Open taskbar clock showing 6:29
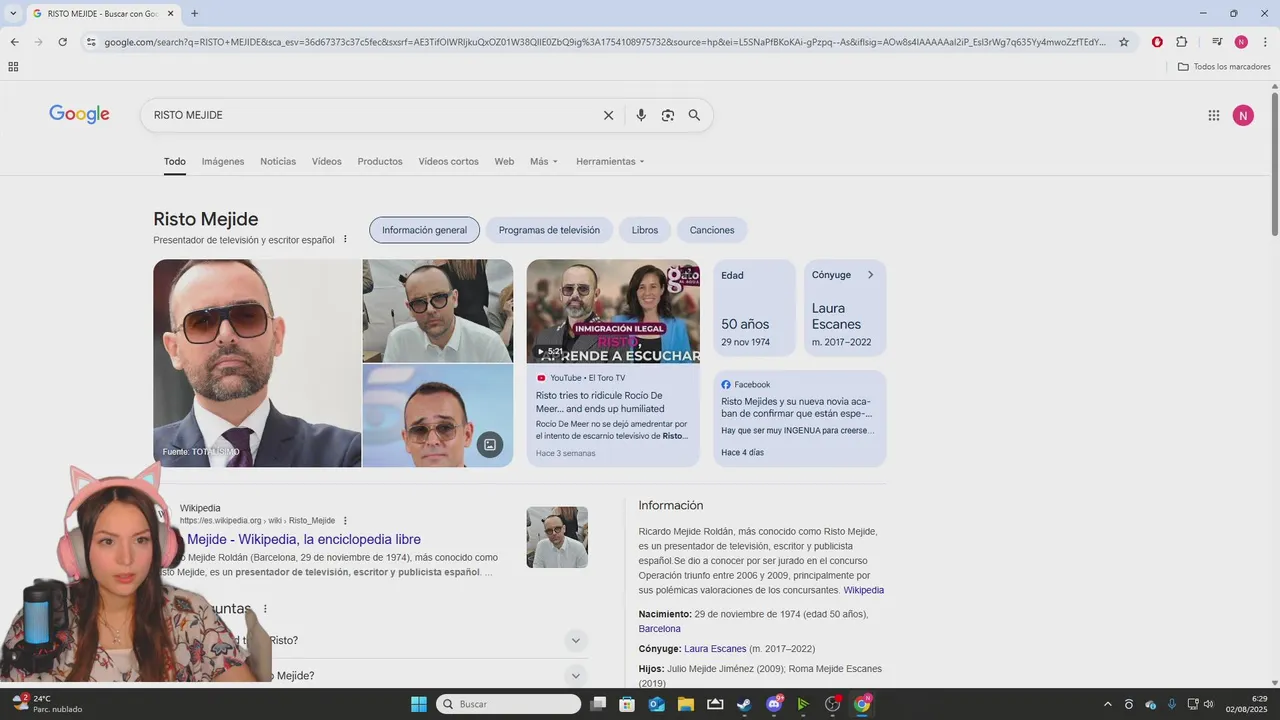This screenshot has width=1280, height=720. point(1246,704)
